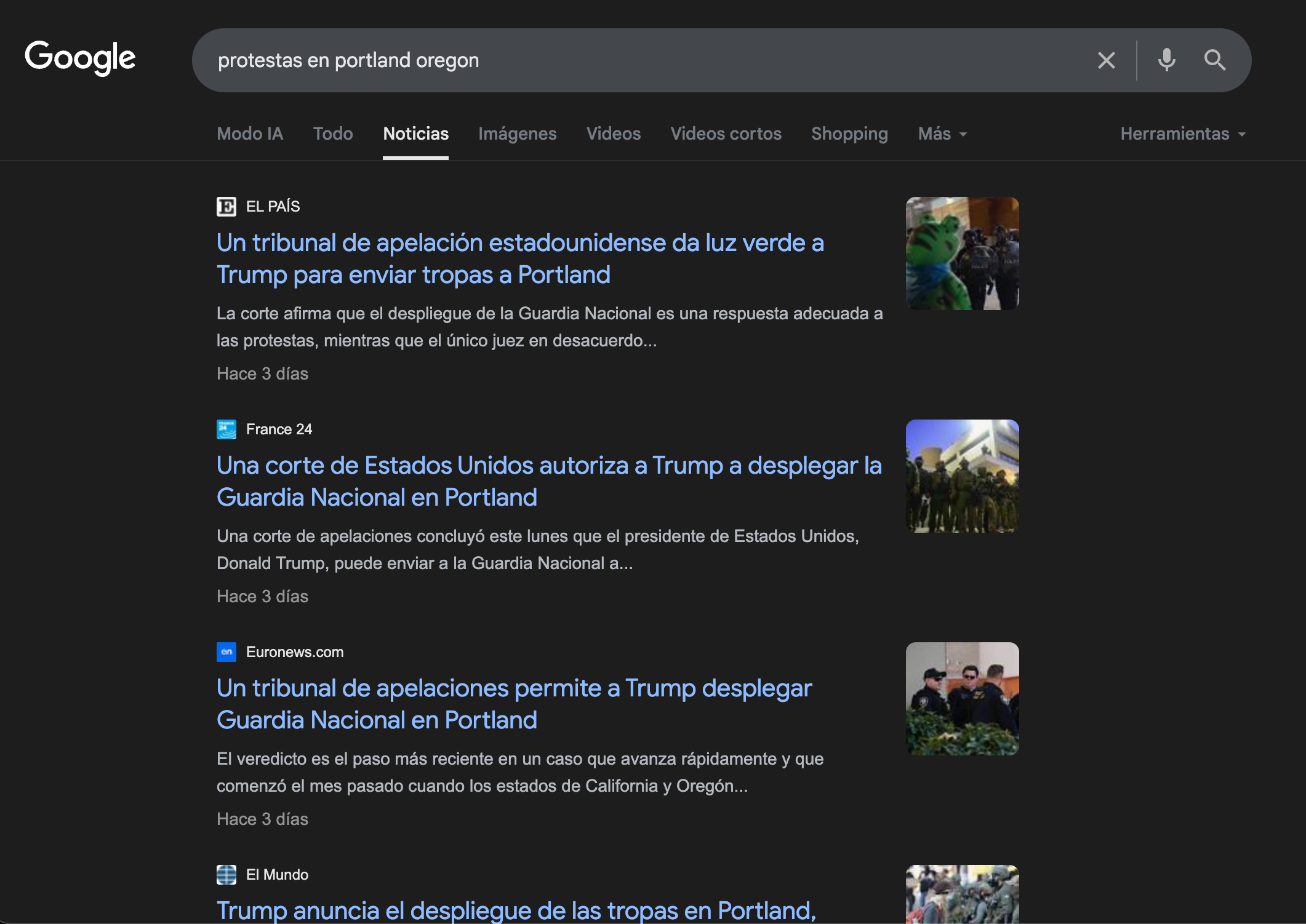Click the El Mundo favicon icon
1306x924 pixels.
226,875
